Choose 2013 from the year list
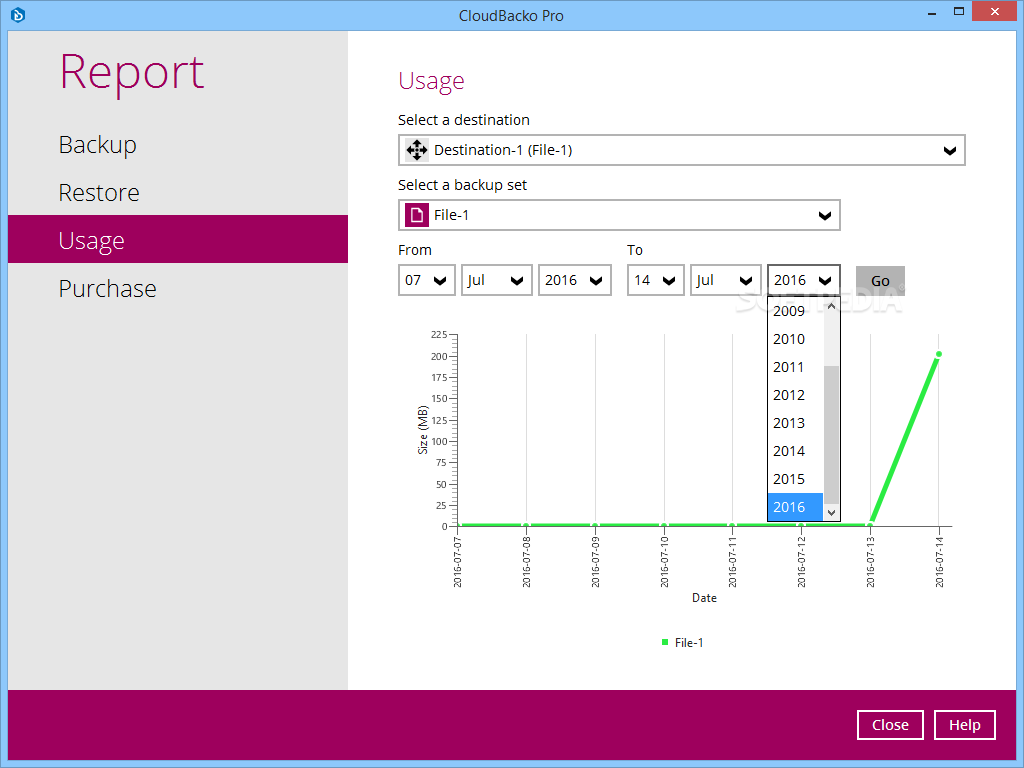This screenshot has width=1024, height=768. (795, 424)
